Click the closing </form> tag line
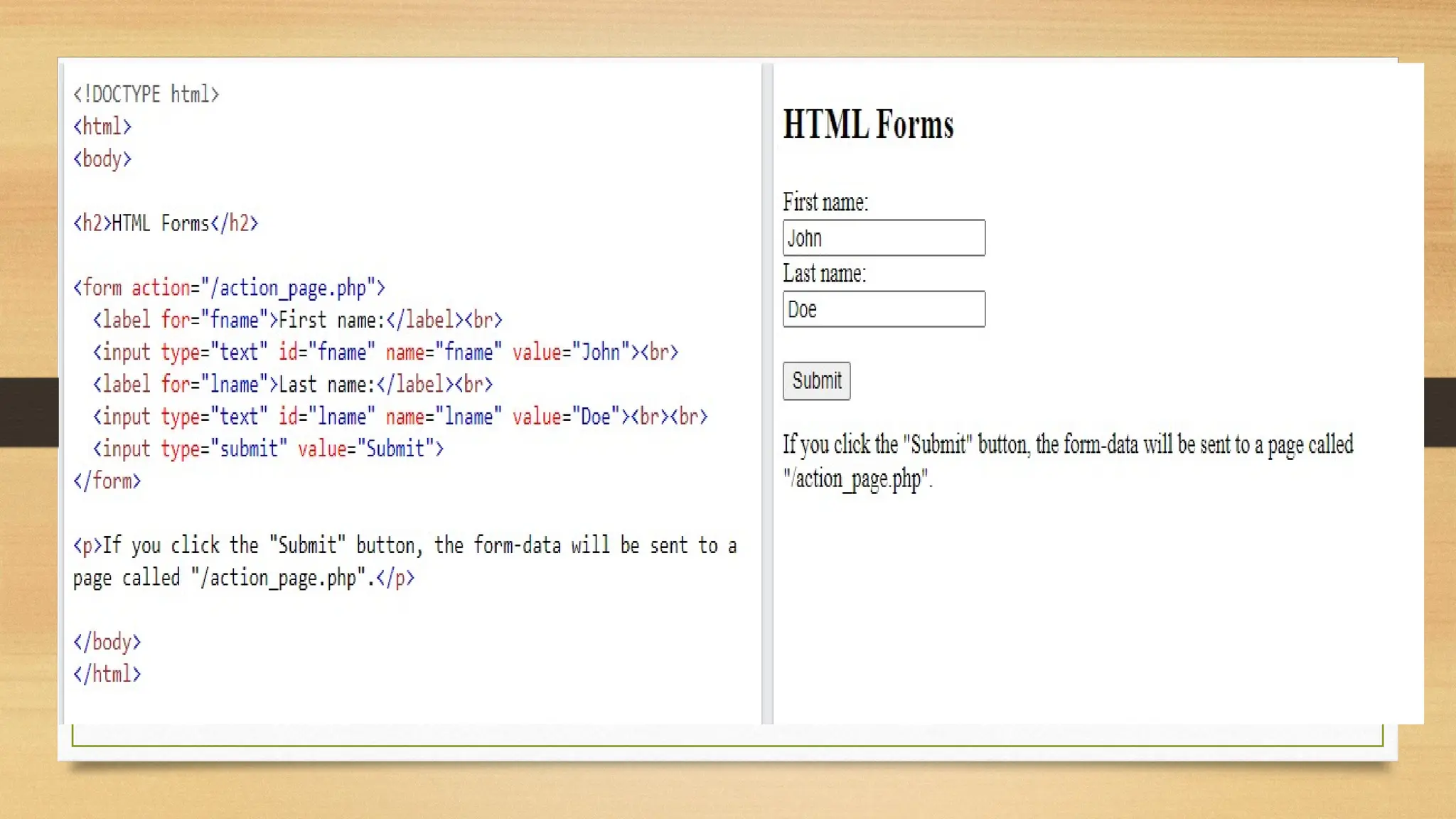 click(x=107, y=481)
